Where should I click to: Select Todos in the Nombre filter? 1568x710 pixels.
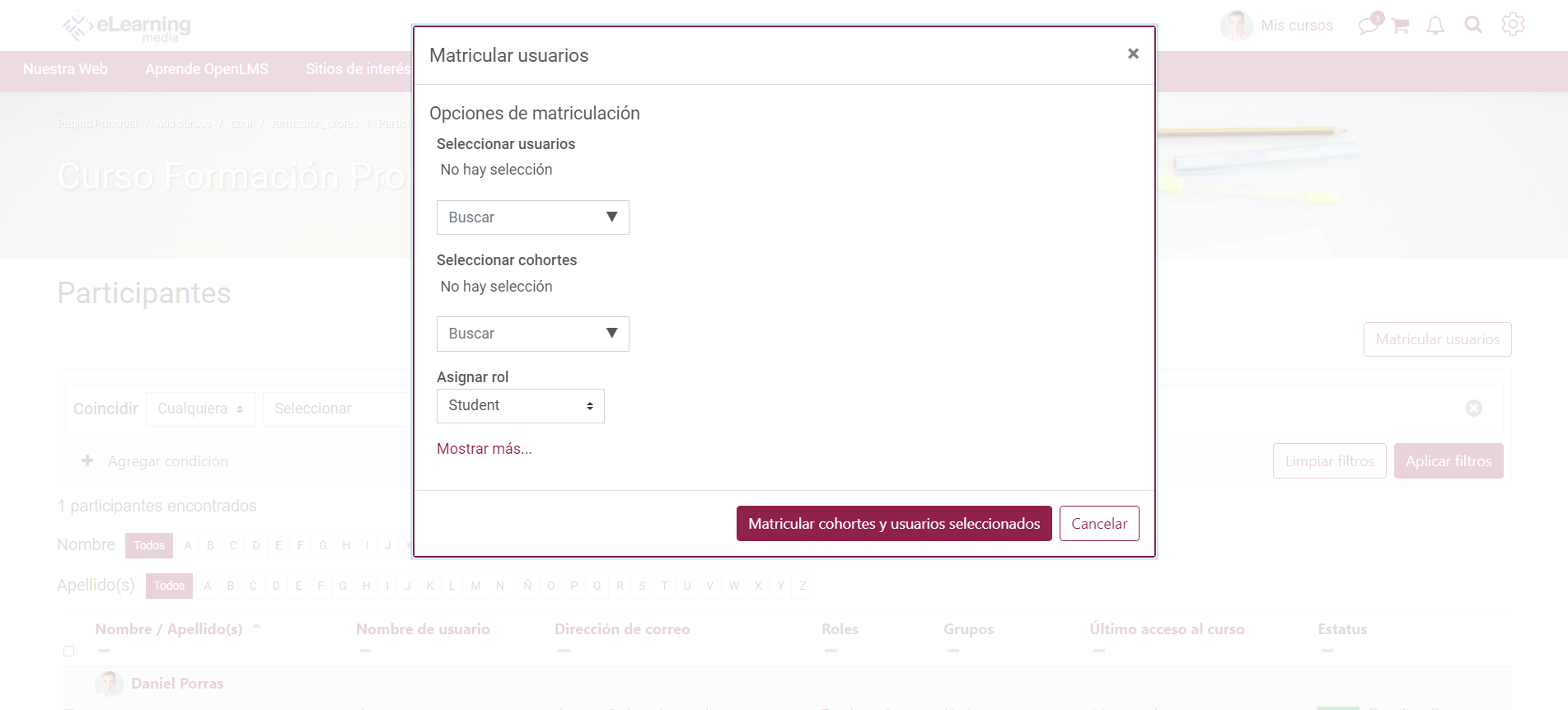149,545
